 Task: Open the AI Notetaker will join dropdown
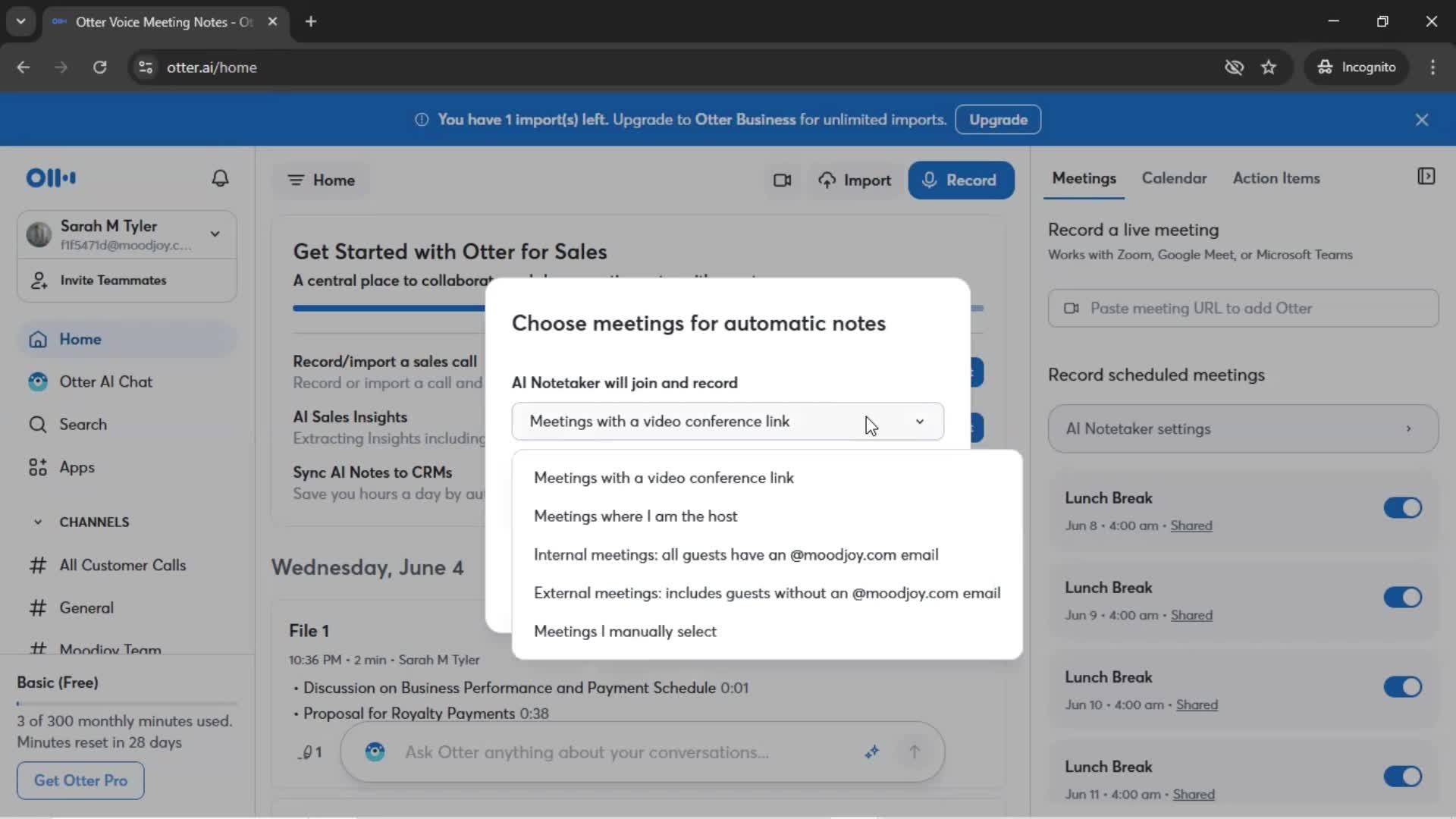pyautogui.click(x=727, y=422)
